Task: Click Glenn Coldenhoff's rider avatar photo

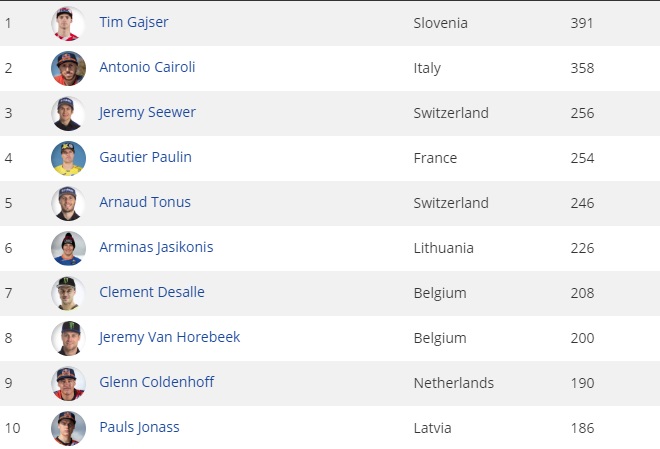Action: [x=68, y=383]
